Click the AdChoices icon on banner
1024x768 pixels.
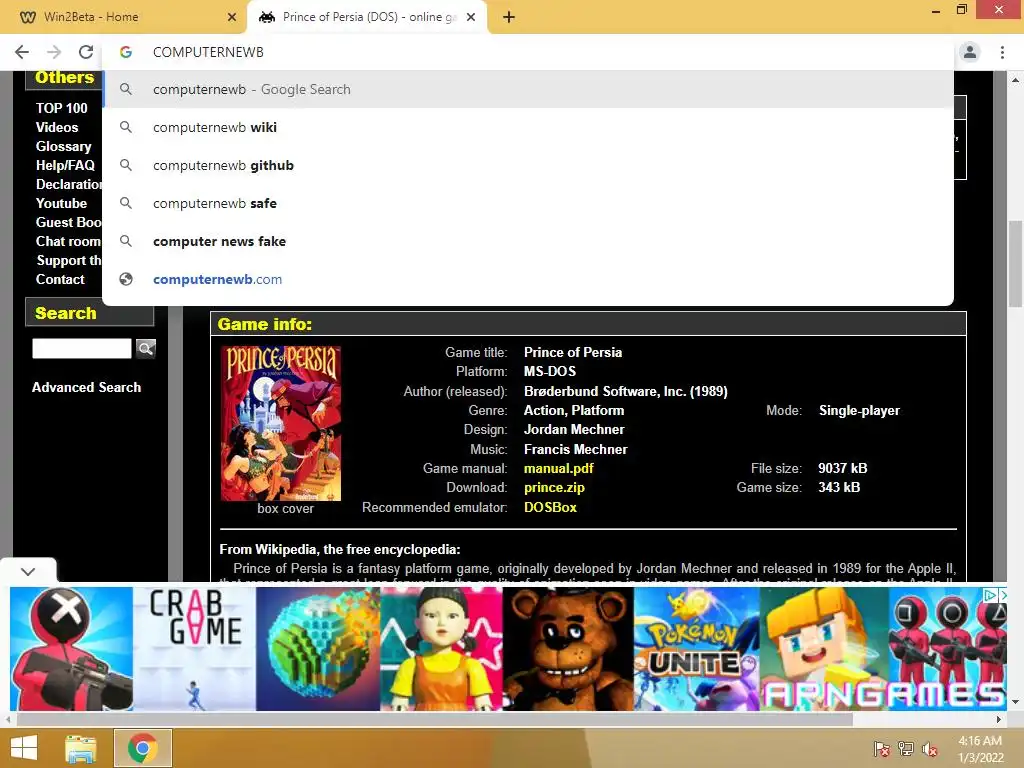[x=990, y=595]
